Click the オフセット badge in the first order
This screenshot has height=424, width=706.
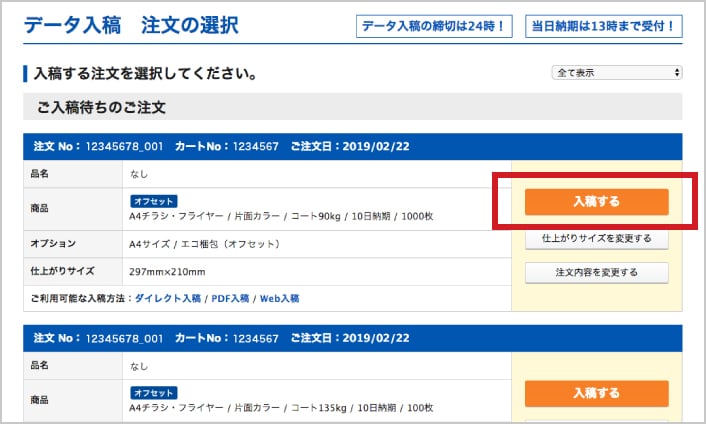coord(153,201)
